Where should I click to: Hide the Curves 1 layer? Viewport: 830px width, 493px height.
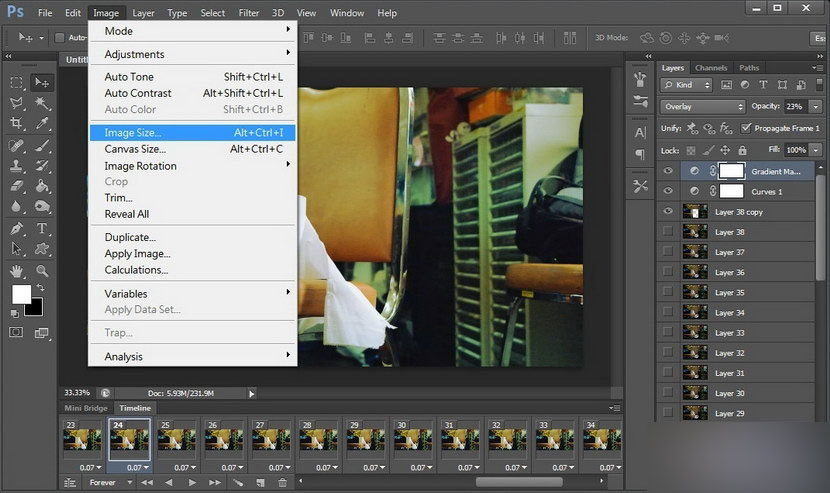[668, 191]
